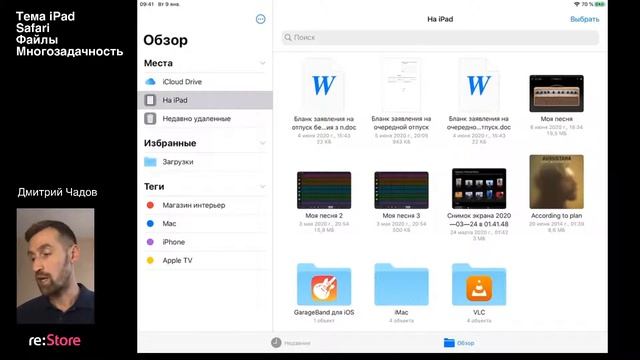Click the clock icon of Недавние tab

tap(276, 342)
